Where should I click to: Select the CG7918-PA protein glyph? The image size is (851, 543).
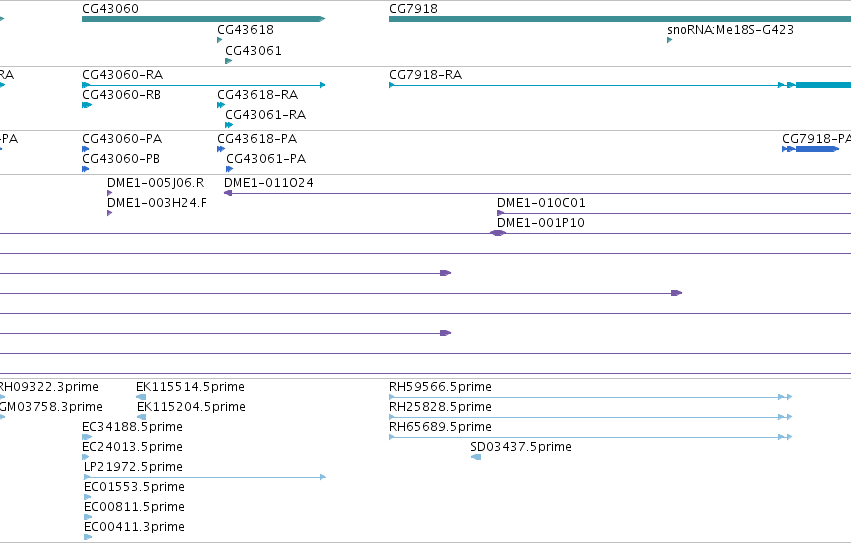click(x=811, y=149)
